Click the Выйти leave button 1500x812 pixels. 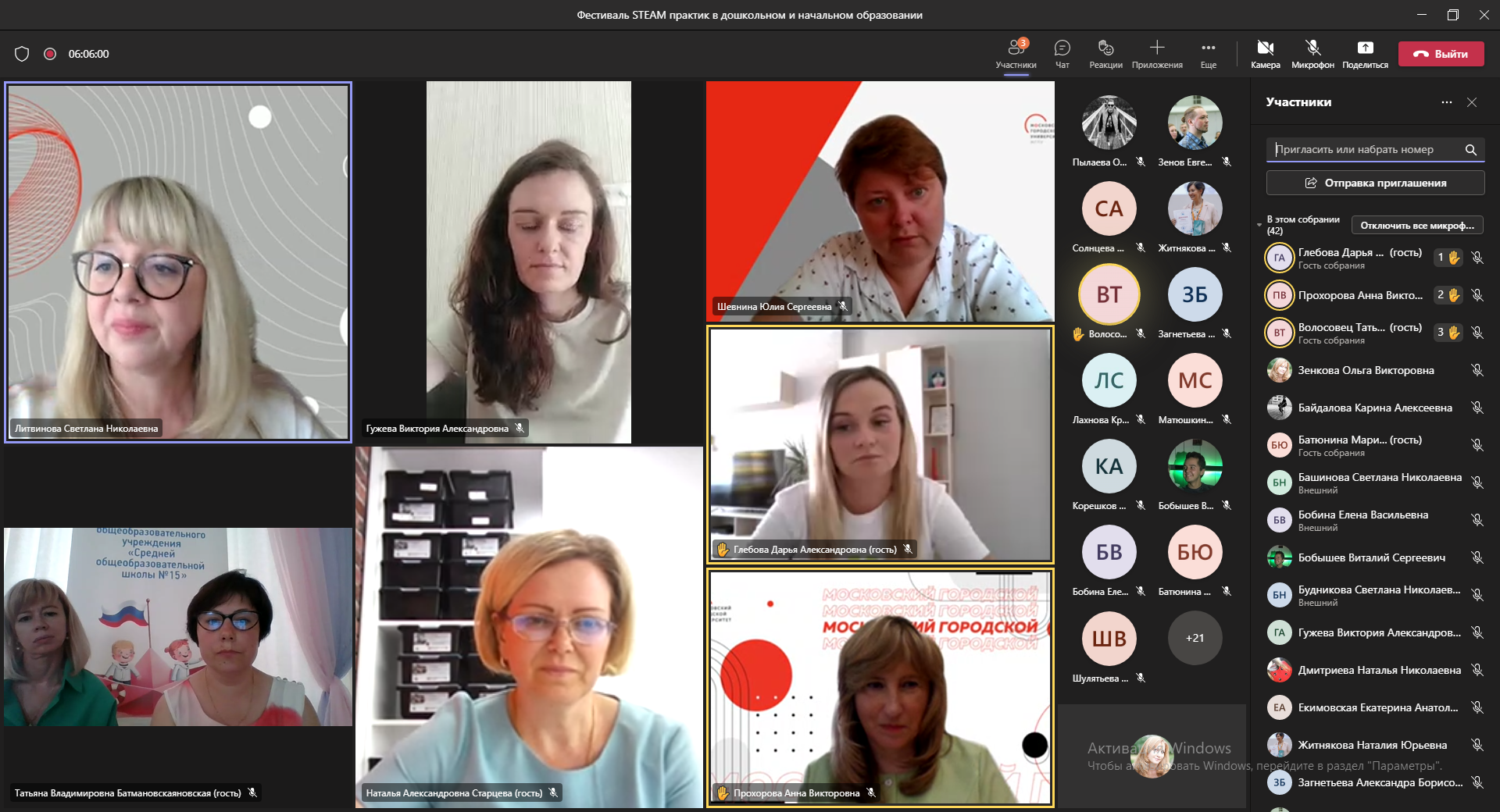tap(1441, 54)
